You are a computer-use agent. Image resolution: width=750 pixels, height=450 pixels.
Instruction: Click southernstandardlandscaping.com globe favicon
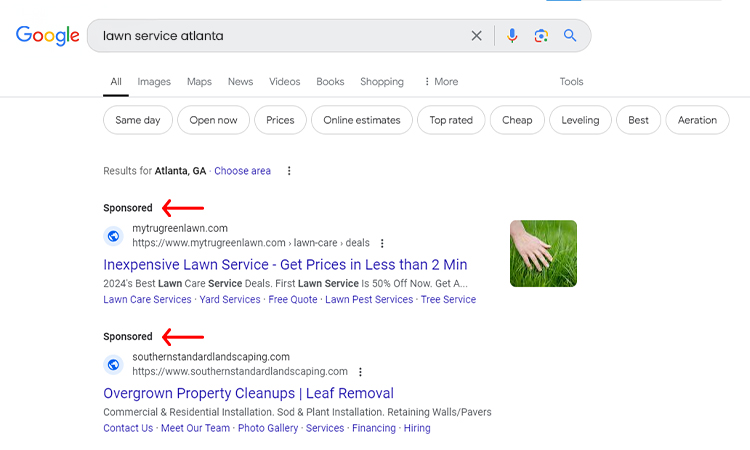[x=114, y=364]
